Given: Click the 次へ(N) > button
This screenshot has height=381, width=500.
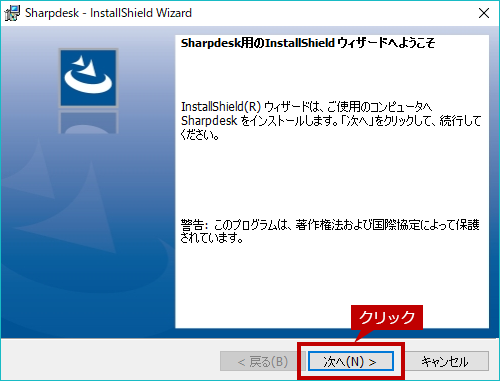Looking at the screenshot, I should 351,361.
